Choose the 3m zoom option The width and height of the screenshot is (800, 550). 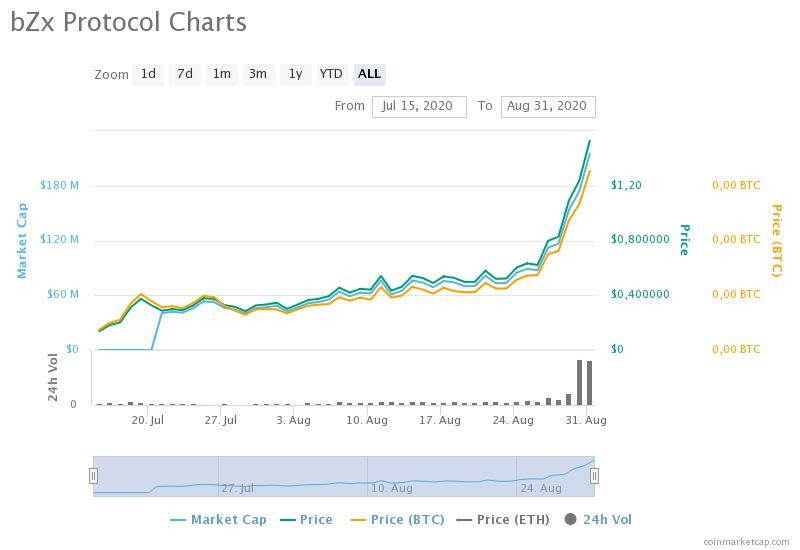(x=258, y=74)
